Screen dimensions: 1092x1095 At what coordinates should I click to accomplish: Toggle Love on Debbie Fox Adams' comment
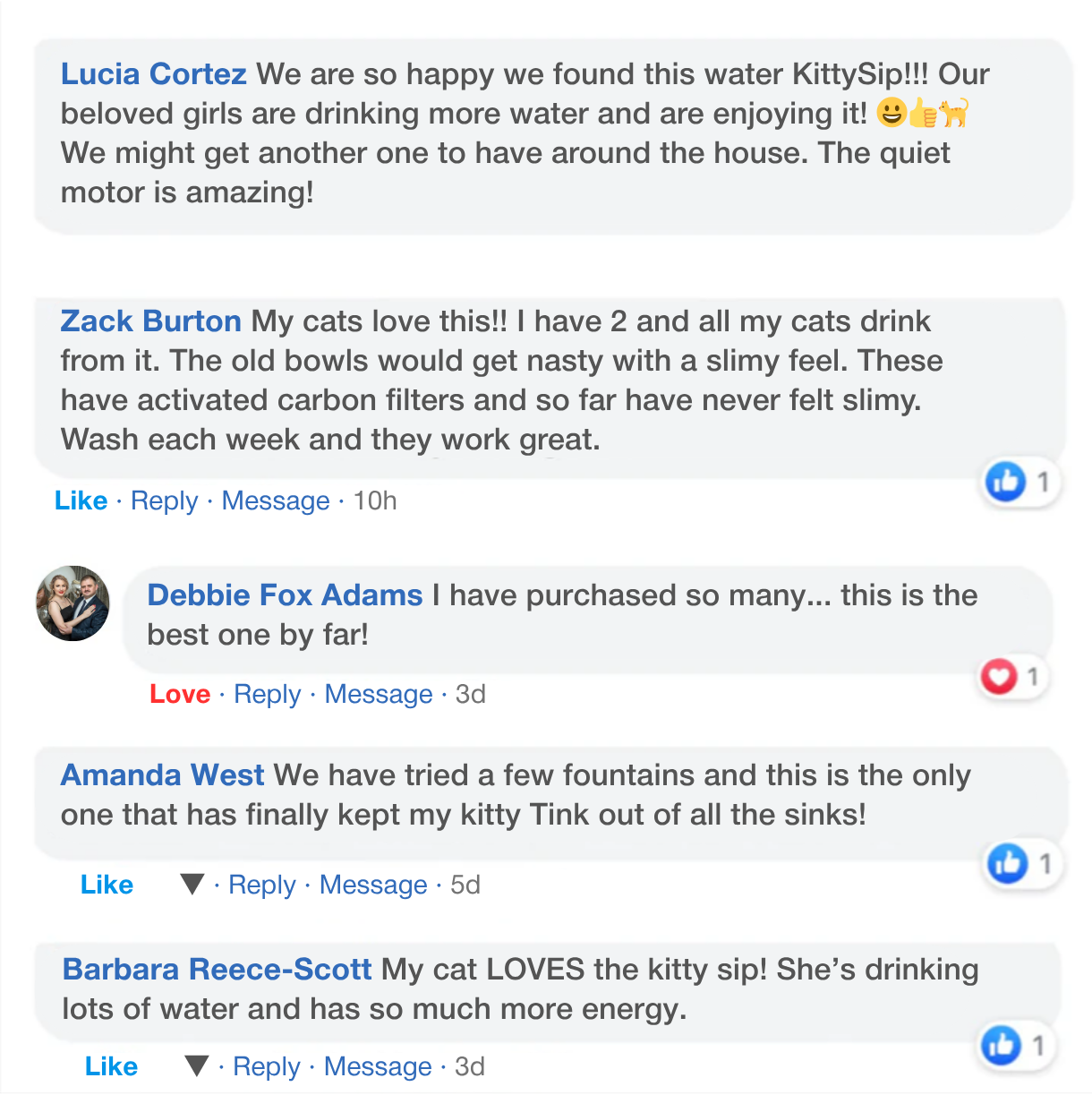(180, 694)
